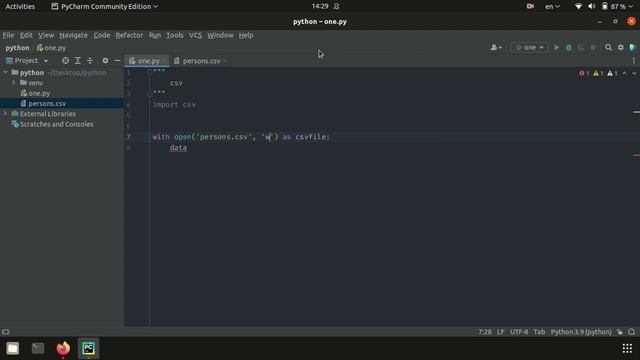Open the Window menu

[x=220, y=35]
